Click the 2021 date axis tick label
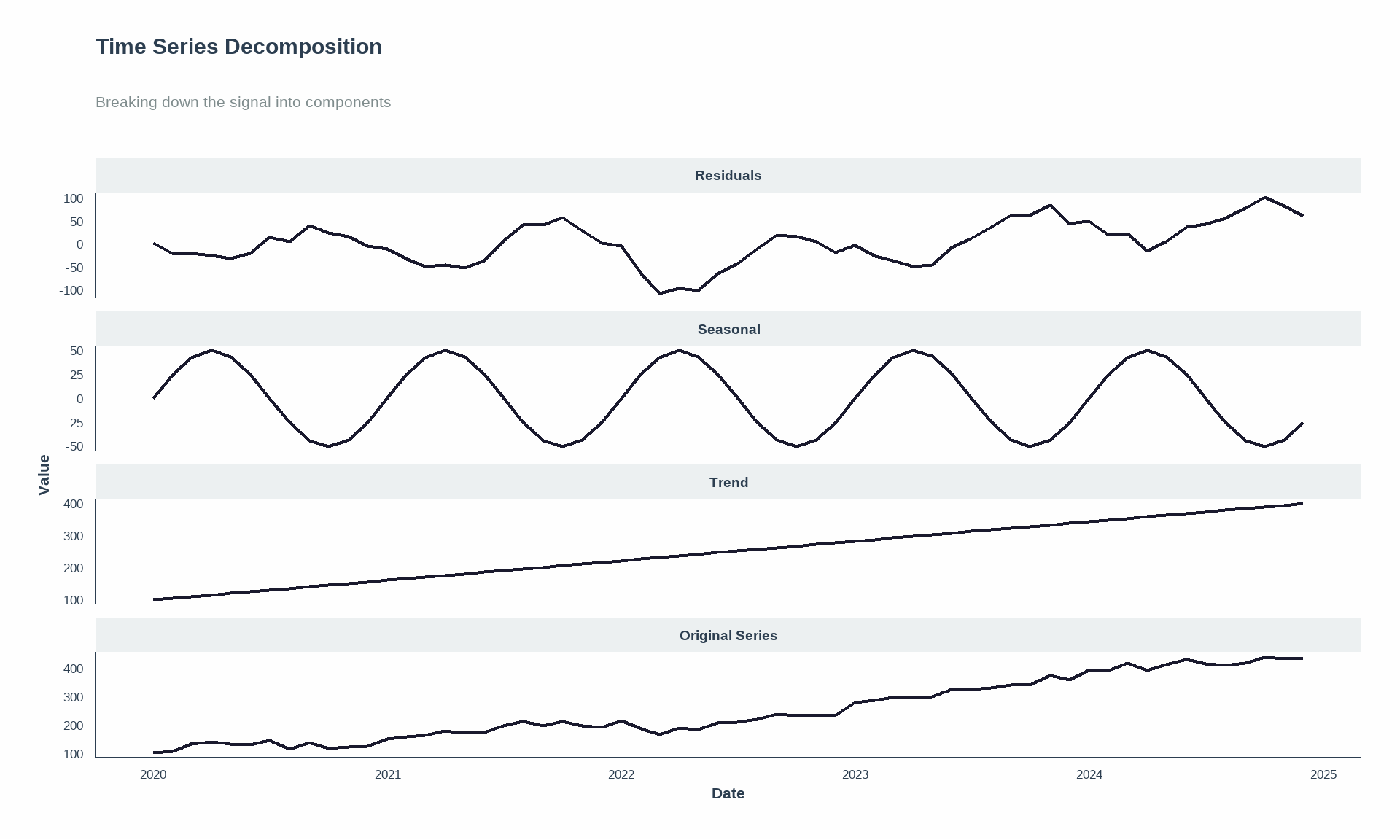1400x840 pixels. coord(388,774)
